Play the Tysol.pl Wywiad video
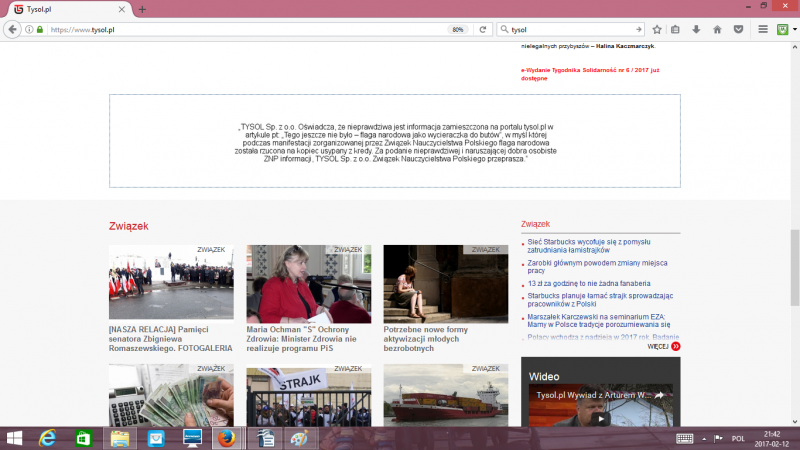Viewport: 800px width, 450px height. coord(601,419)
